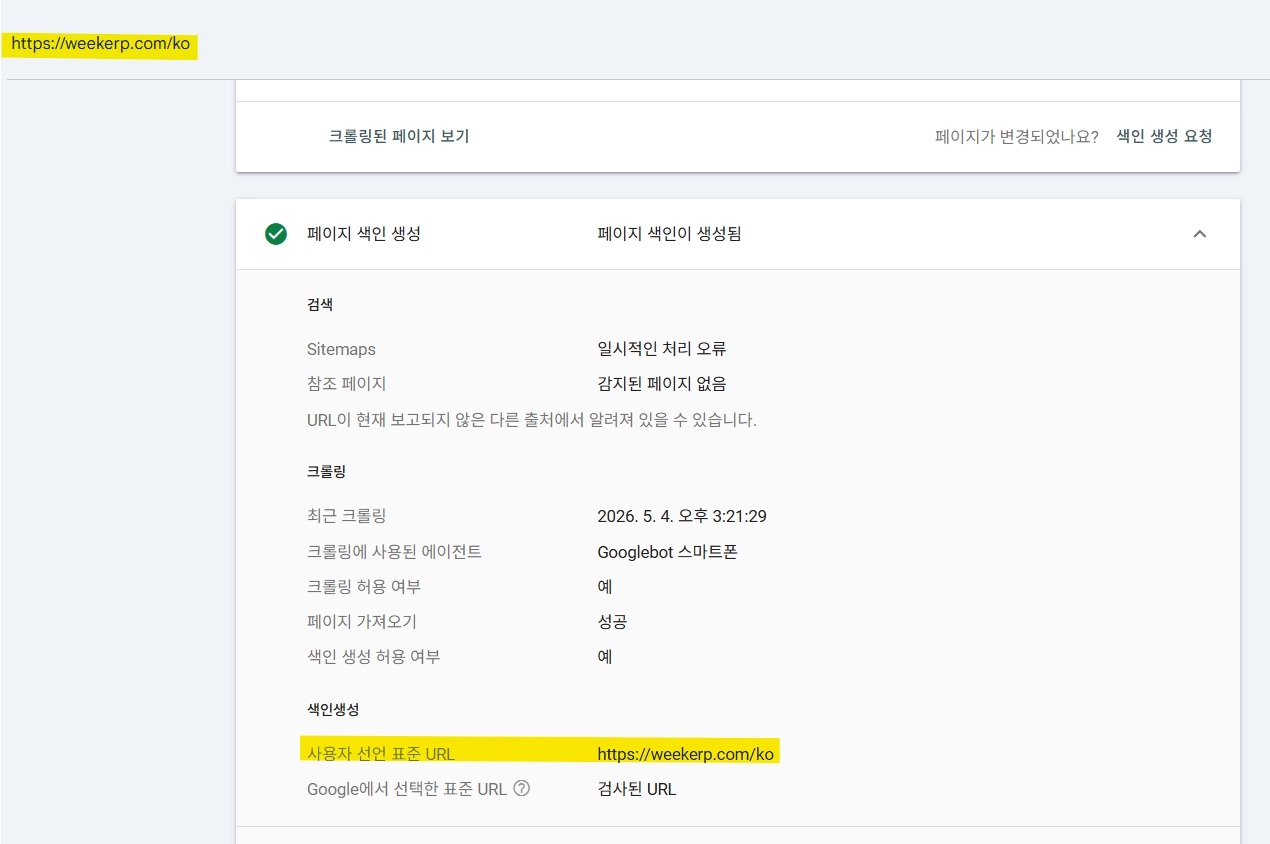Click 예 value for 색인 생성 허용 여부

[x=605, y=657]
